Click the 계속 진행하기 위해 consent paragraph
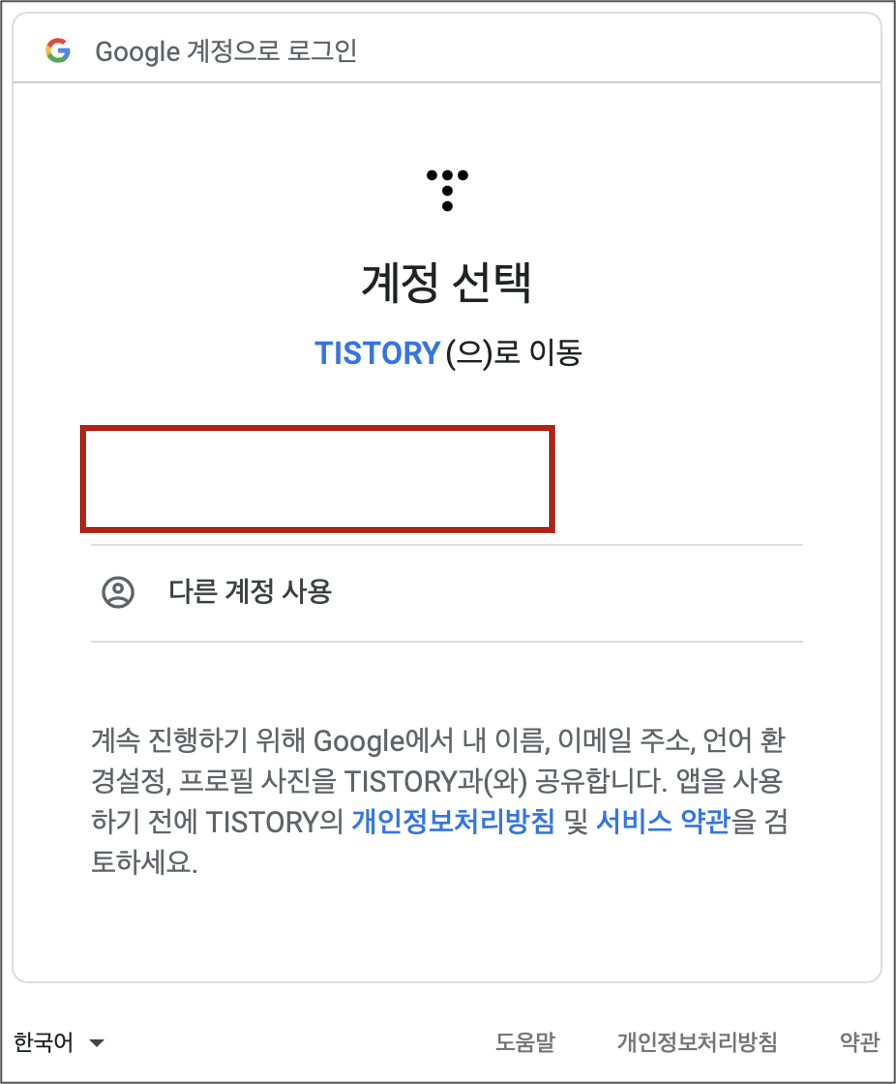 (x=440, y=801)
